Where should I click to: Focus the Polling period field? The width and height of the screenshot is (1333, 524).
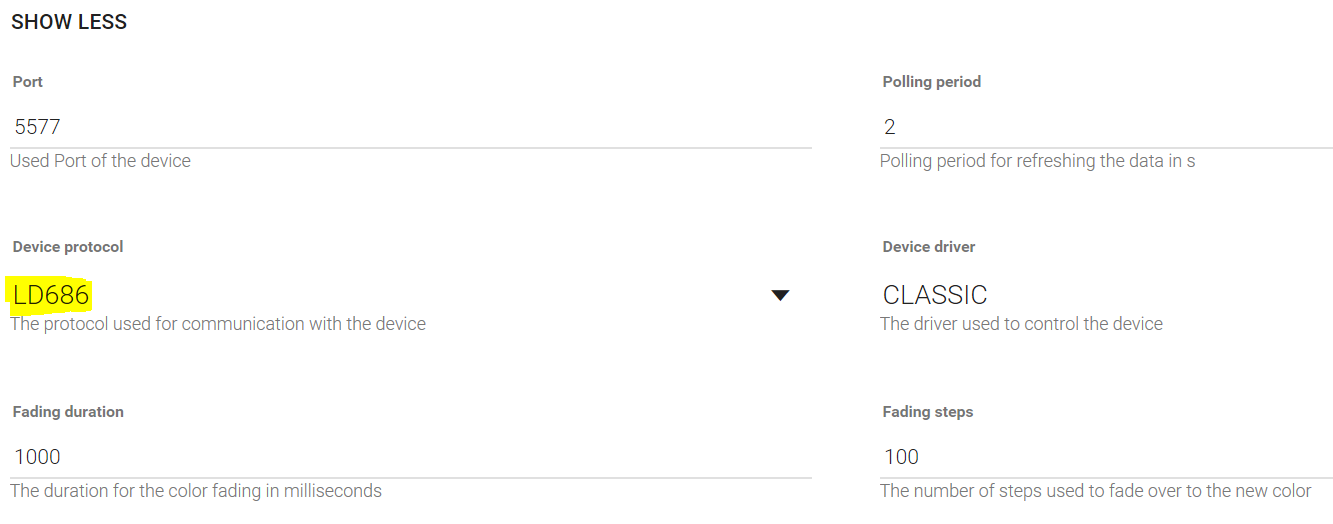[x=1105, y=127]
